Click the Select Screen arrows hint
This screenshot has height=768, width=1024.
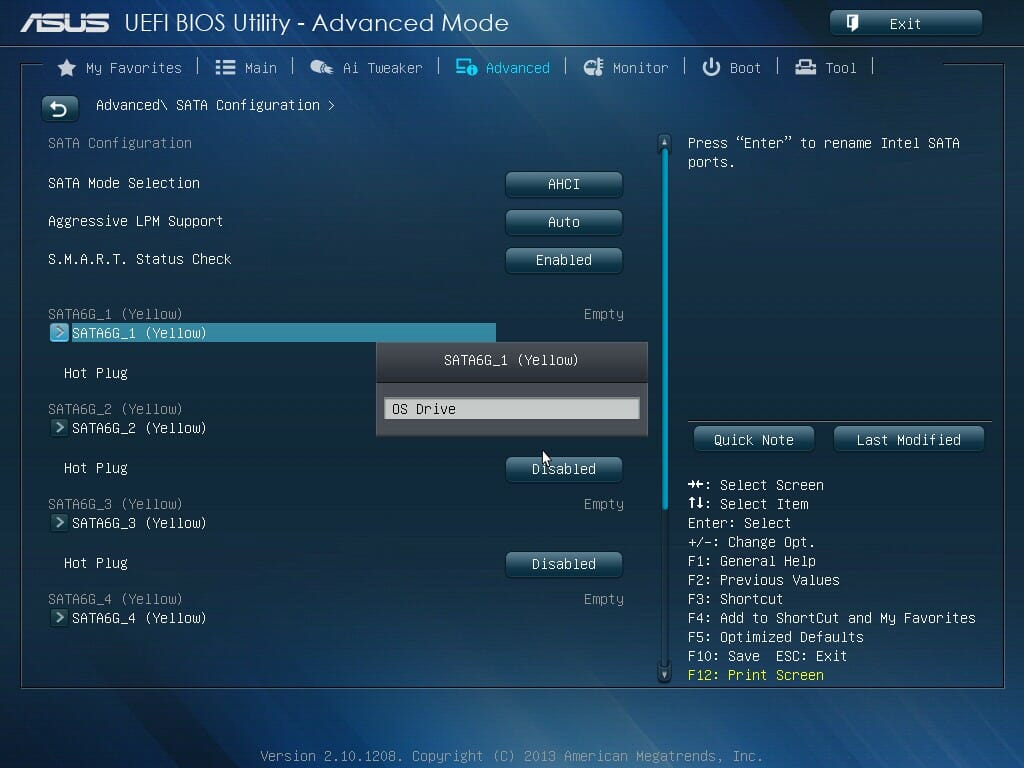tap(756, 485)
